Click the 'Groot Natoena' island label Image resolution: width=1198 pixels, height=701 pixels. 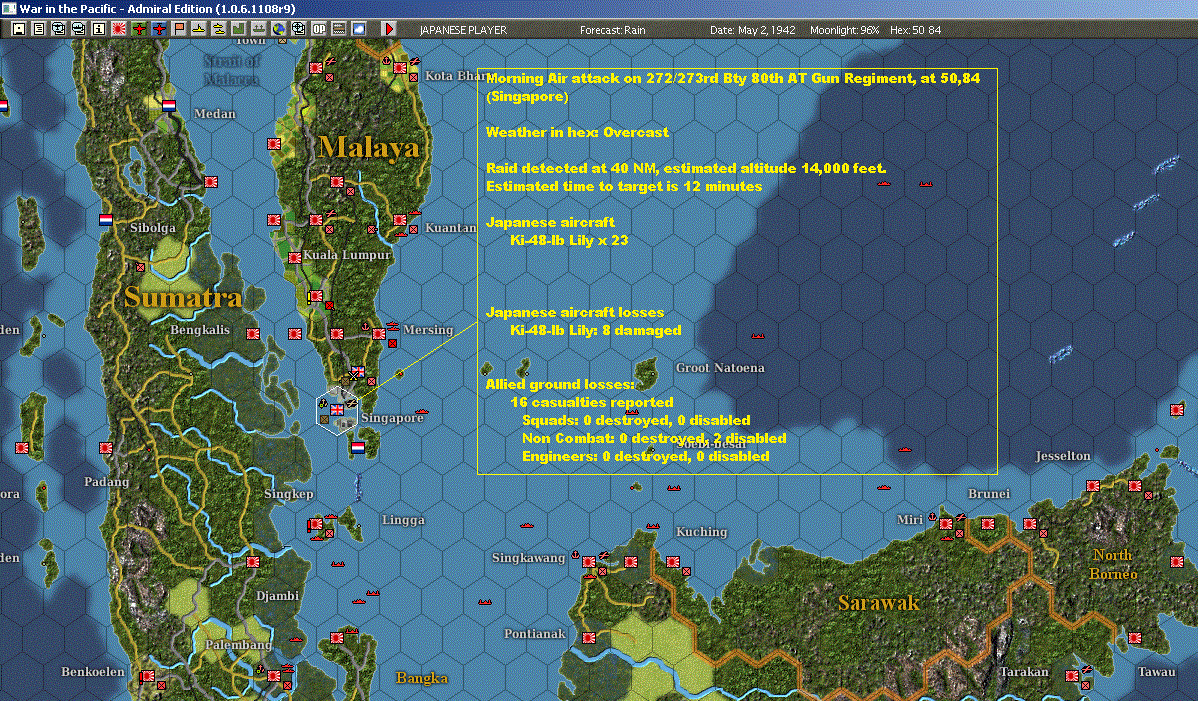[x=720, y=368]
